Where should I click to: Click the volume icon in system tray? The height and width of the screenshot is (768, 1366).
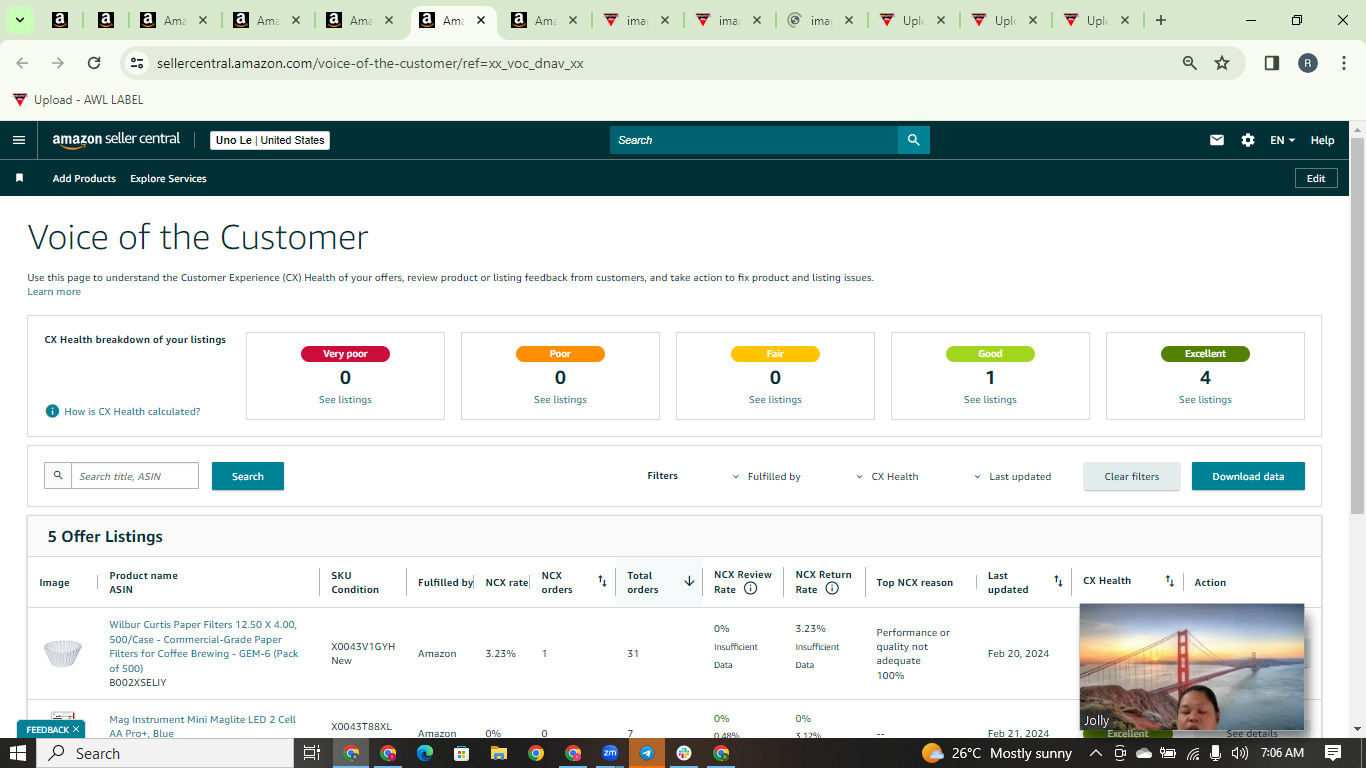1240,753
